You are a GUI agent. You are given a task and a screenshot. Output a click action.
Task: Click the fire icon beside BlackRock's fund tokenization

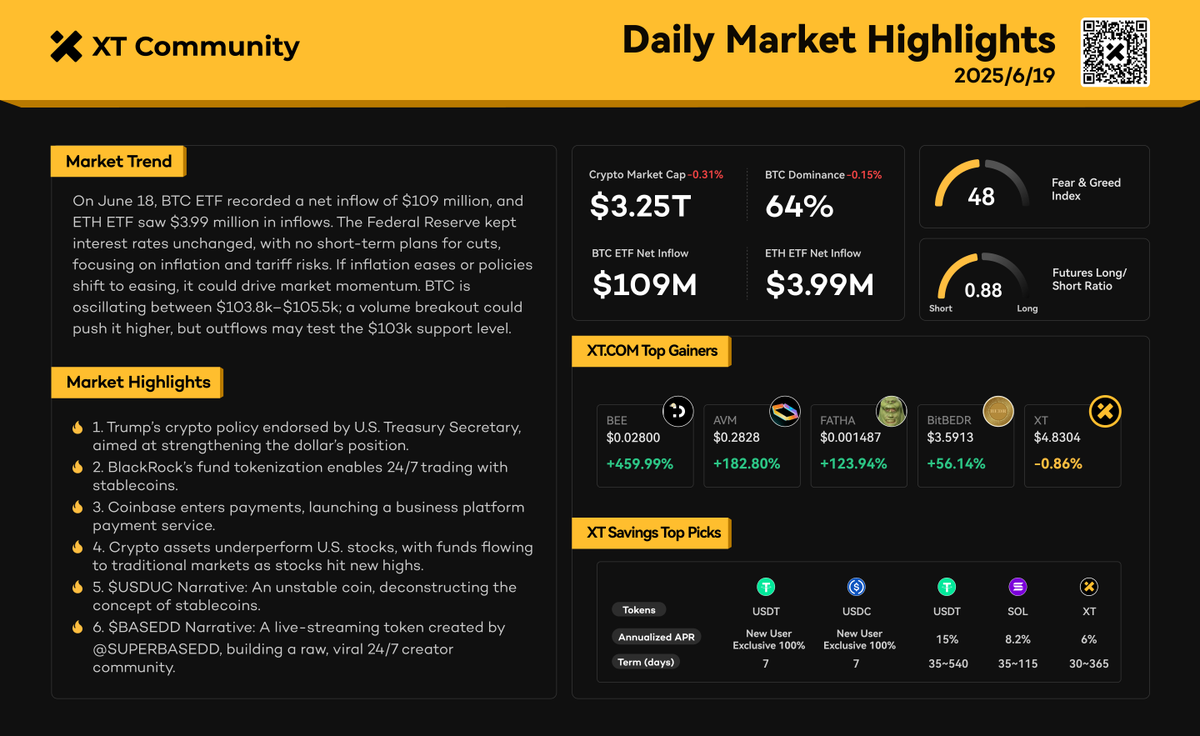(x=77, y=467)
